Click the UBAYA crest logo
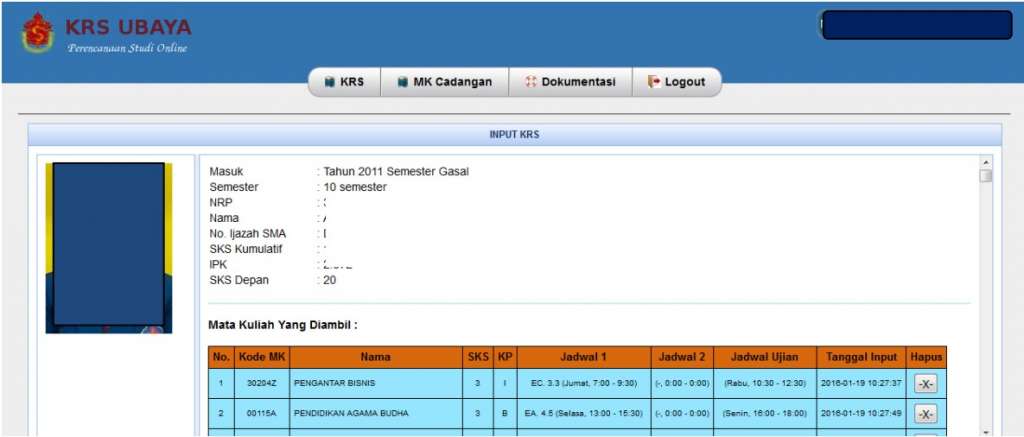The image size is (1024, 437). click(38, 33)
